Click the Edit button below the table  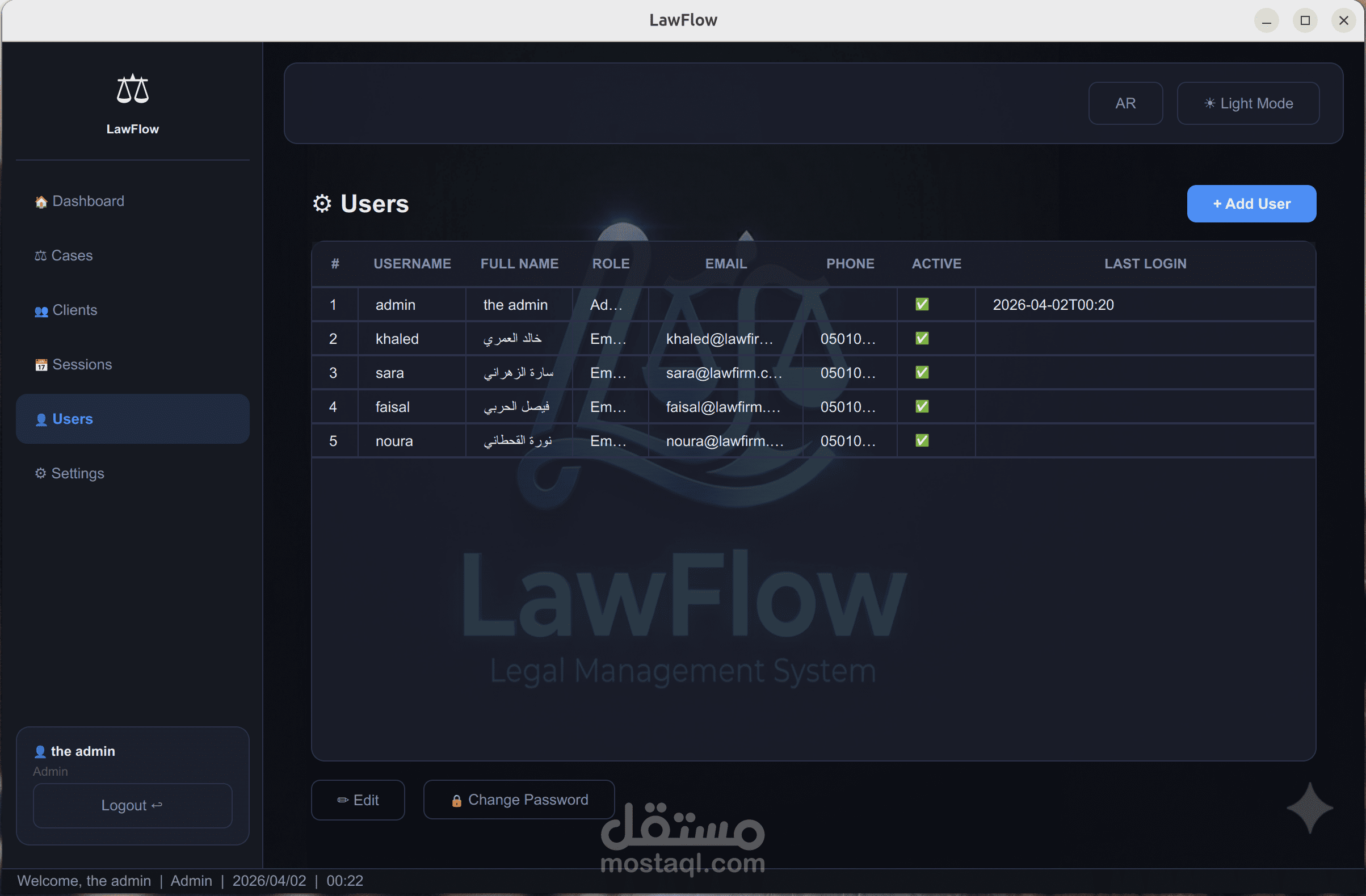(358, 800)
